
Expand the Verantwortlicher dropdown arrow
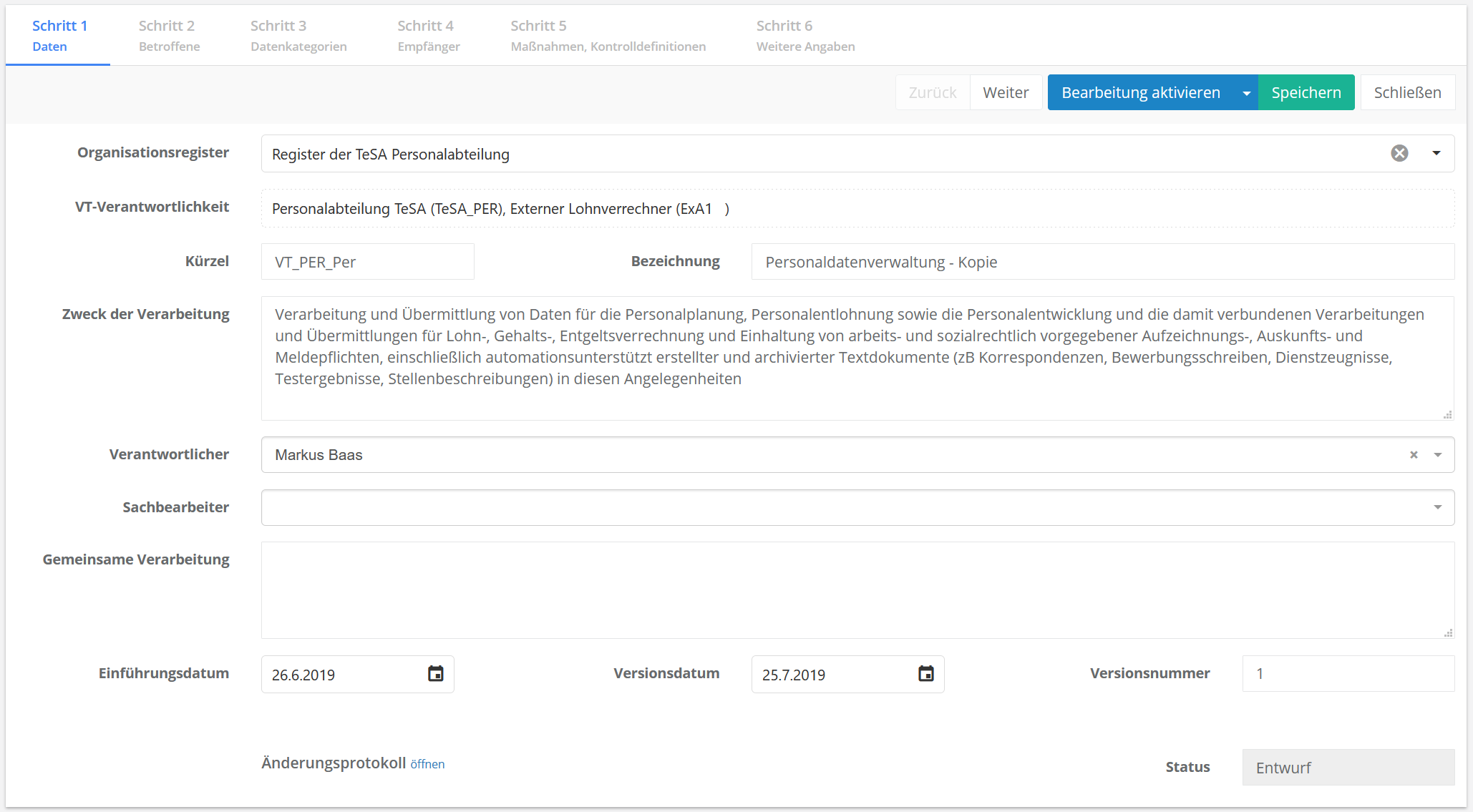coord(1437,454)
